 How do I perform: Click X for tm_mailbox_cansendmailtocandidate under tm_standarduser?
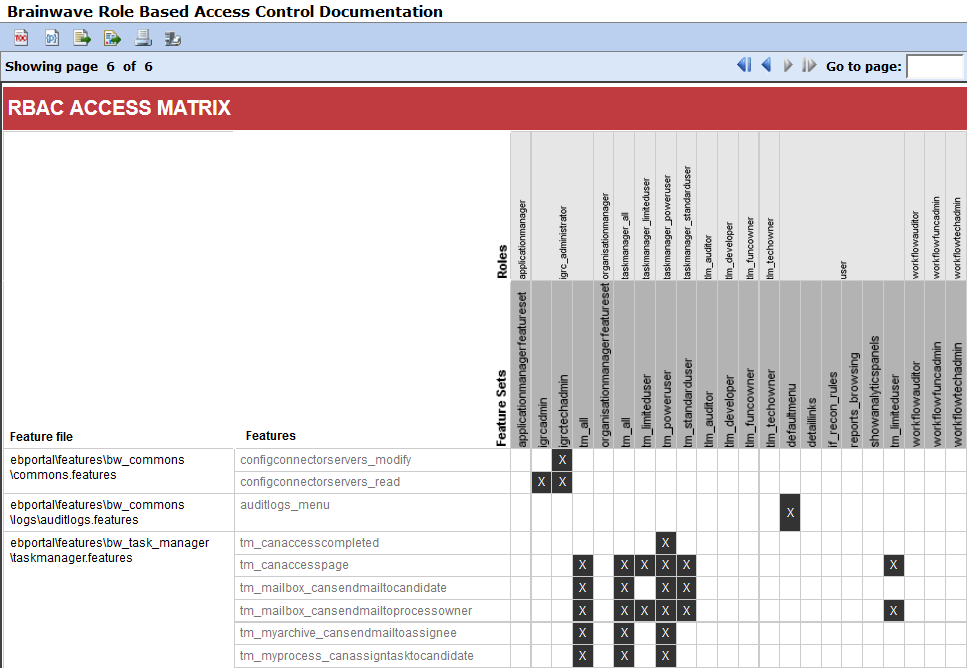(x=686, y=588)
